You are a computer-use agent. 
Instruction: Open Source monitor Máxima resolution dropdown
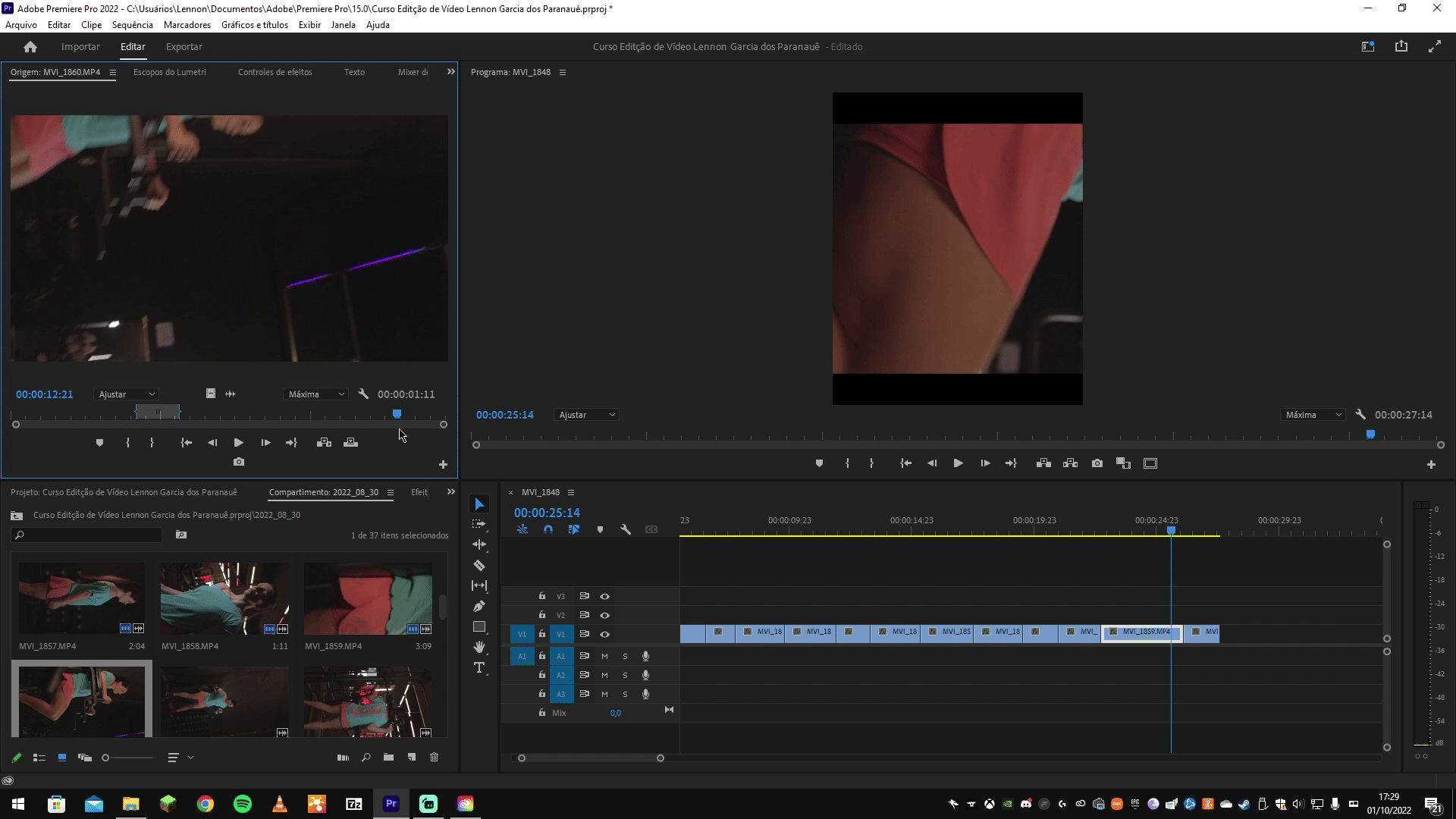[x=316, y=394]
